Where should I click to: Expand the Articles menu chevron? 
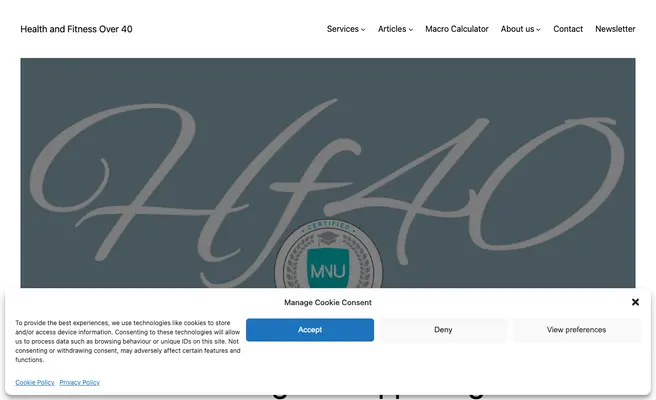pyautogui.click(x=411, y=30)
